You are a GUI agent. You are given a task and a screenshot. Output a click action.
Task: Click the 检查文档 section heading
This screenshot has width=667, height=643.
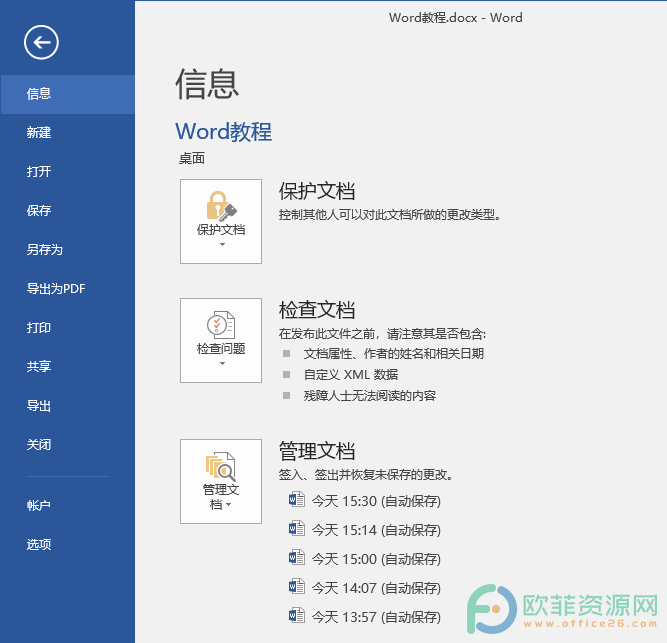tap(317, 310)
